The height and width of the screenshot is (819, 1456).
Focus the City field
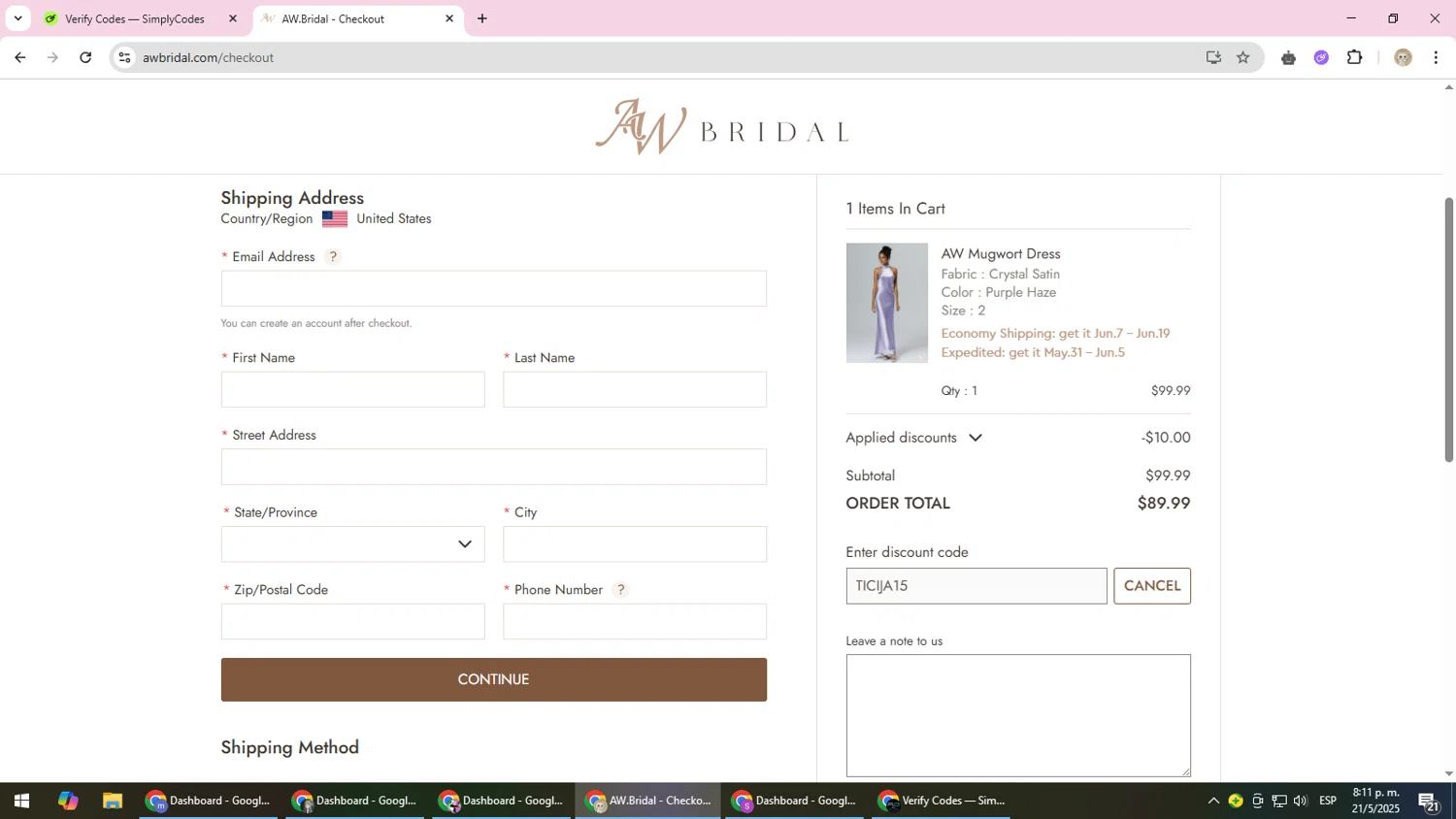pyautogui.click(x=635, y=544)
